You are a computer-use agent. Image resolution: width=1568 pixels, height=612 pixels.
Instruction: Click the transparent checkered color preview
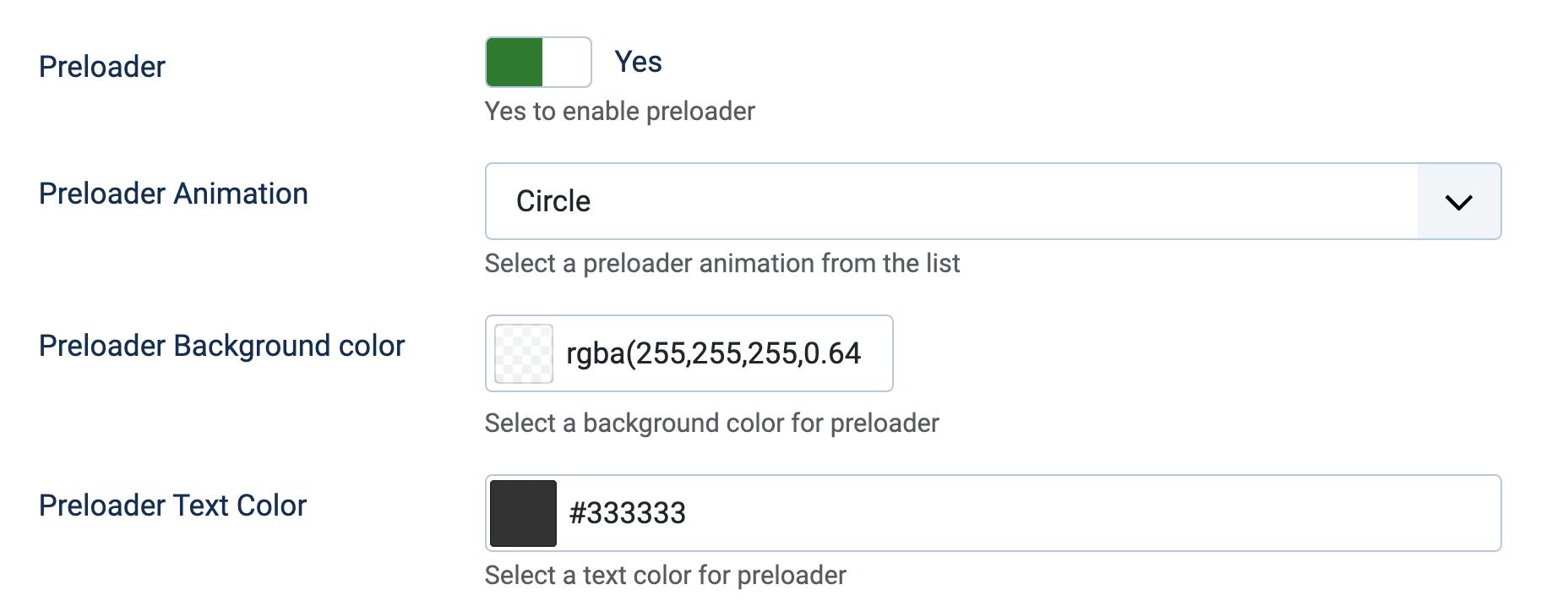pyautogui.click(x=522, y=353)
